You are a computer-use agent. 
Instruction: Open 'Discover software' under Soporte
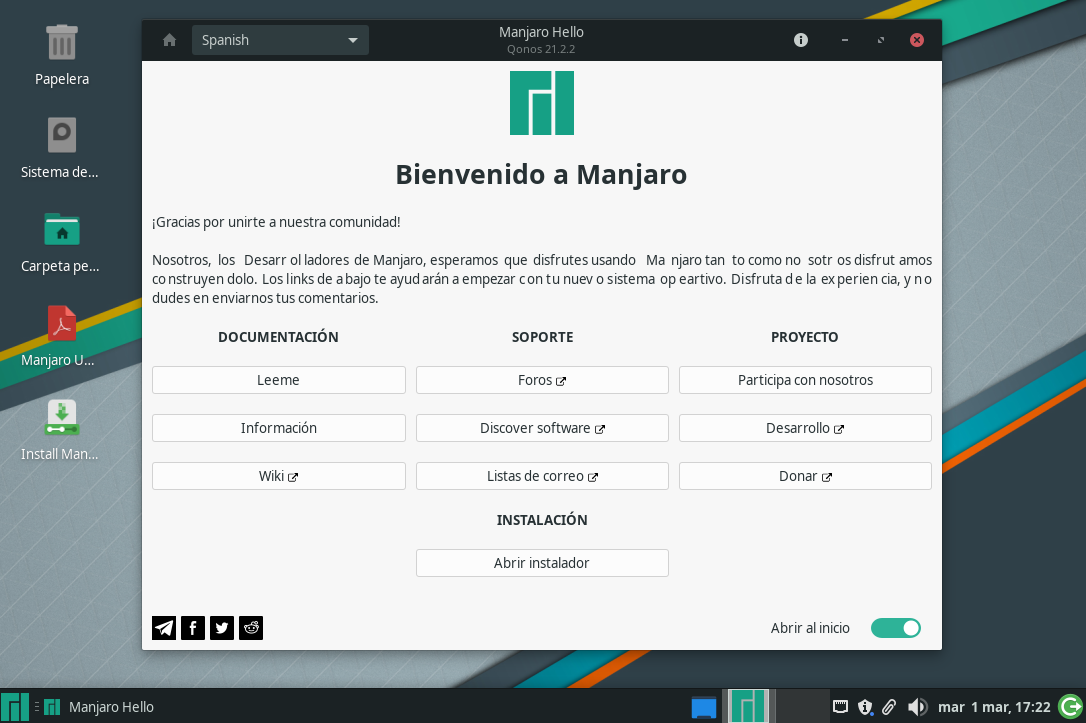pos(541,428)
